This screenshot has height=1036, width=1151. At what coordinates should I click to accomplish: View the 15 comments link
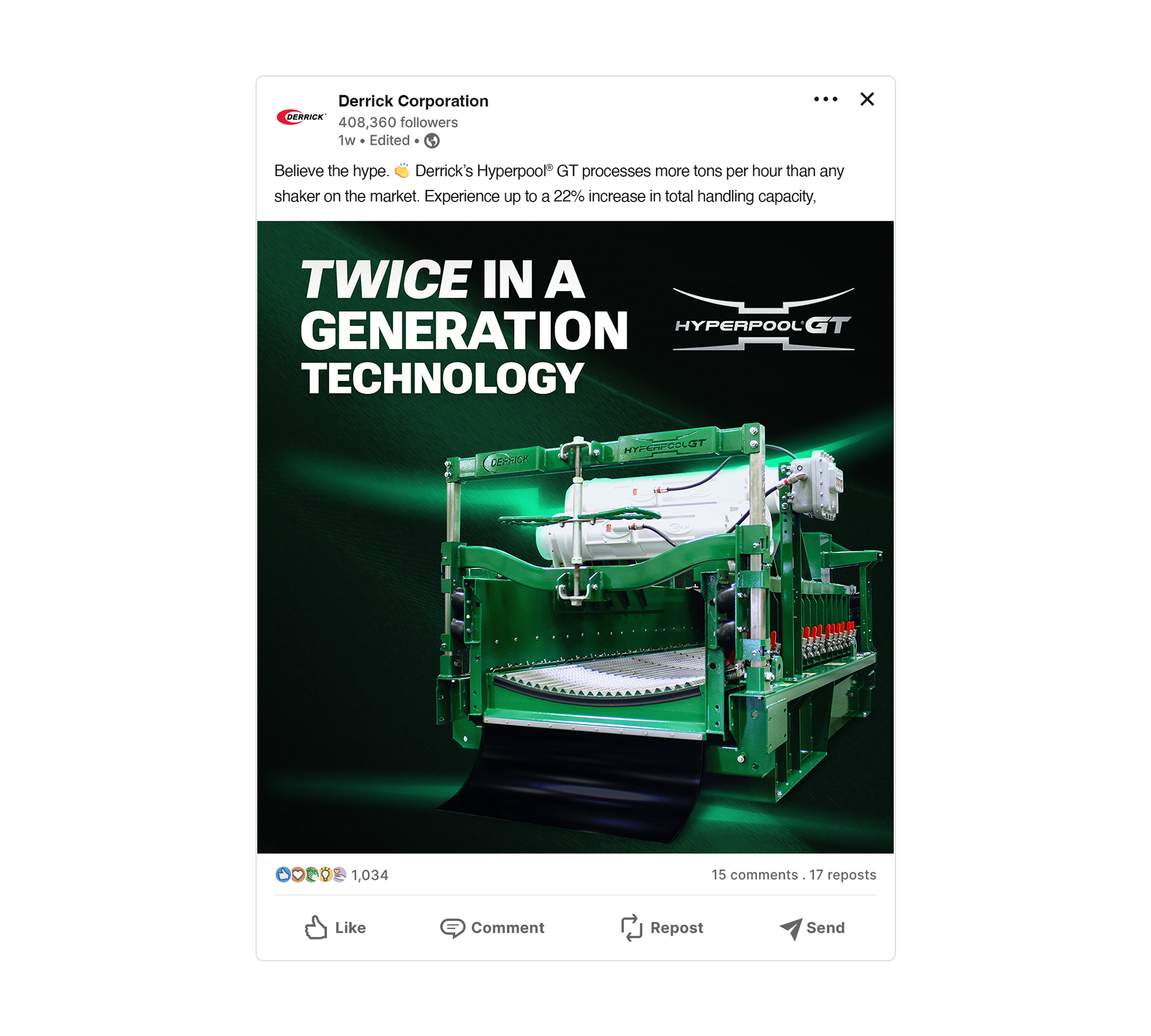tap(755, 875)
